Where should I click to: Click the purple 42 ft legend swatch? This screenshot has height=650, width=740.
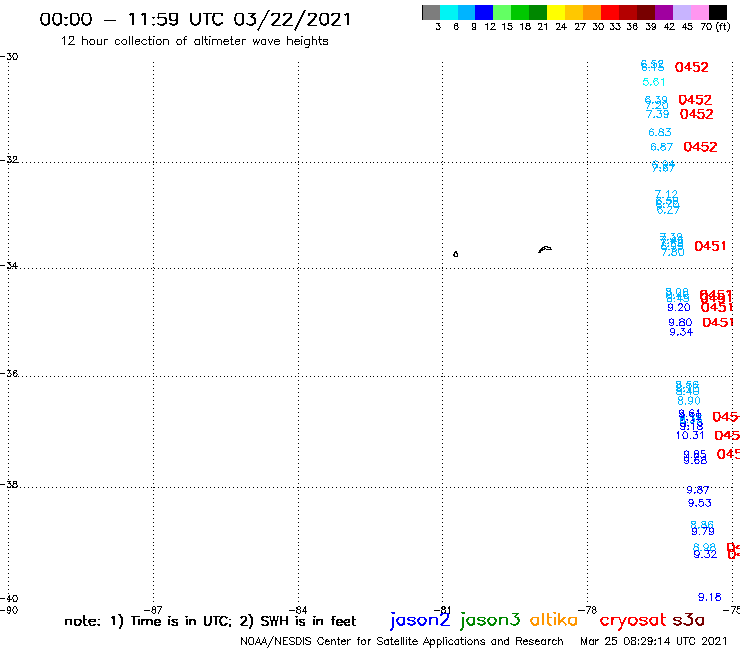coord(664,12)
